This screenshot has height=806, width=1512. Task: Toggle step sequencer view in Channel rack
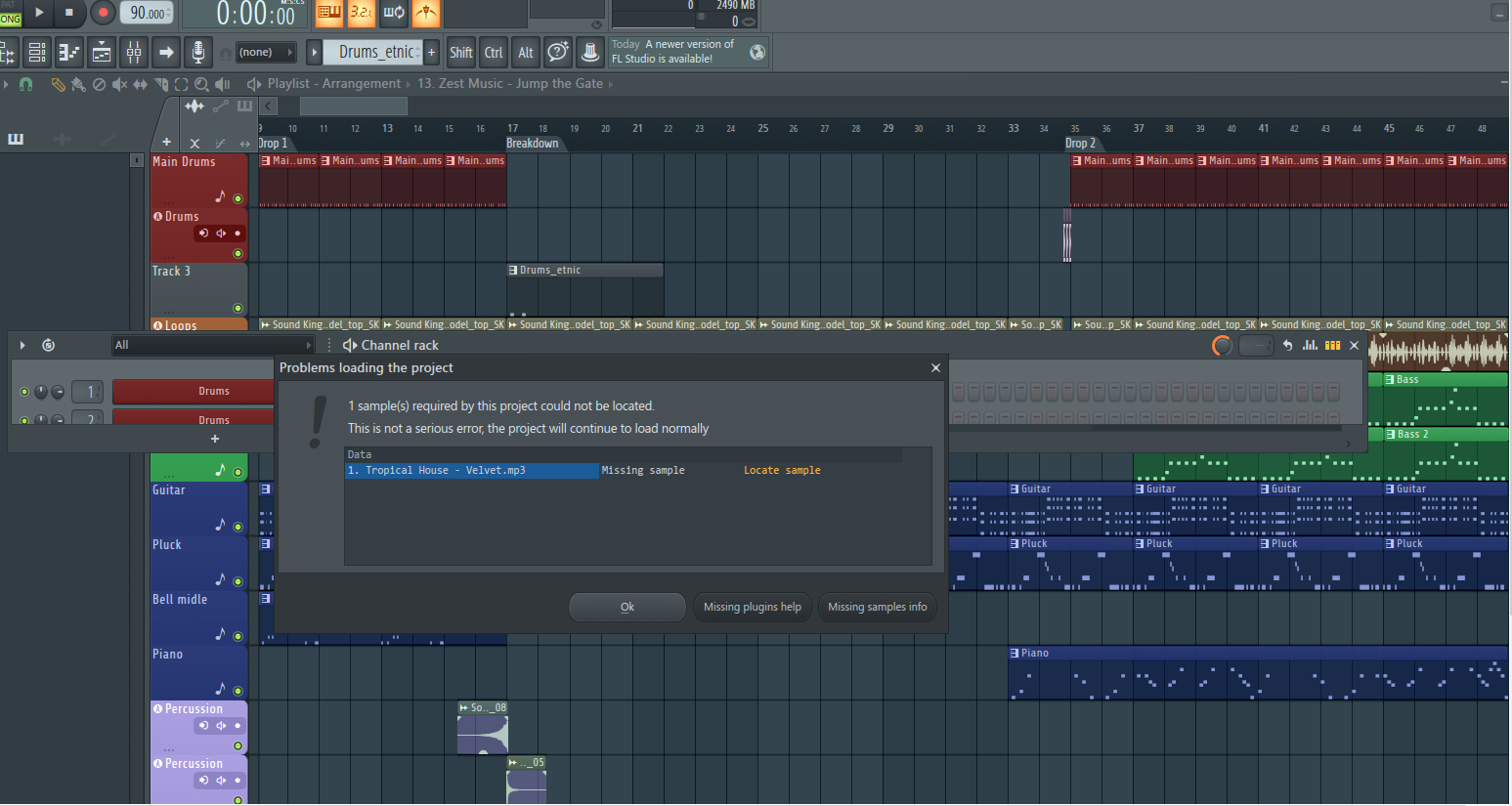point(1332,345)
